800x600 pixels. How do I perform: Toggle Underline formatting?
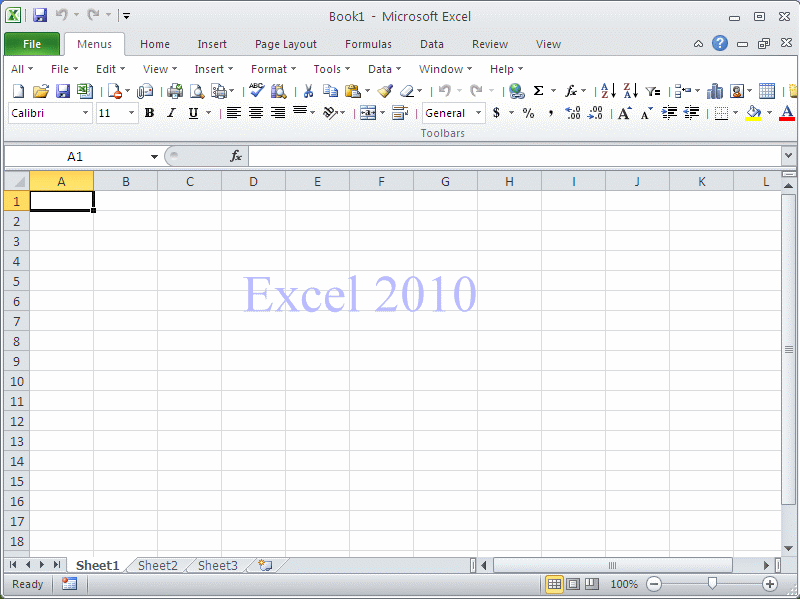tap(193, 113)
